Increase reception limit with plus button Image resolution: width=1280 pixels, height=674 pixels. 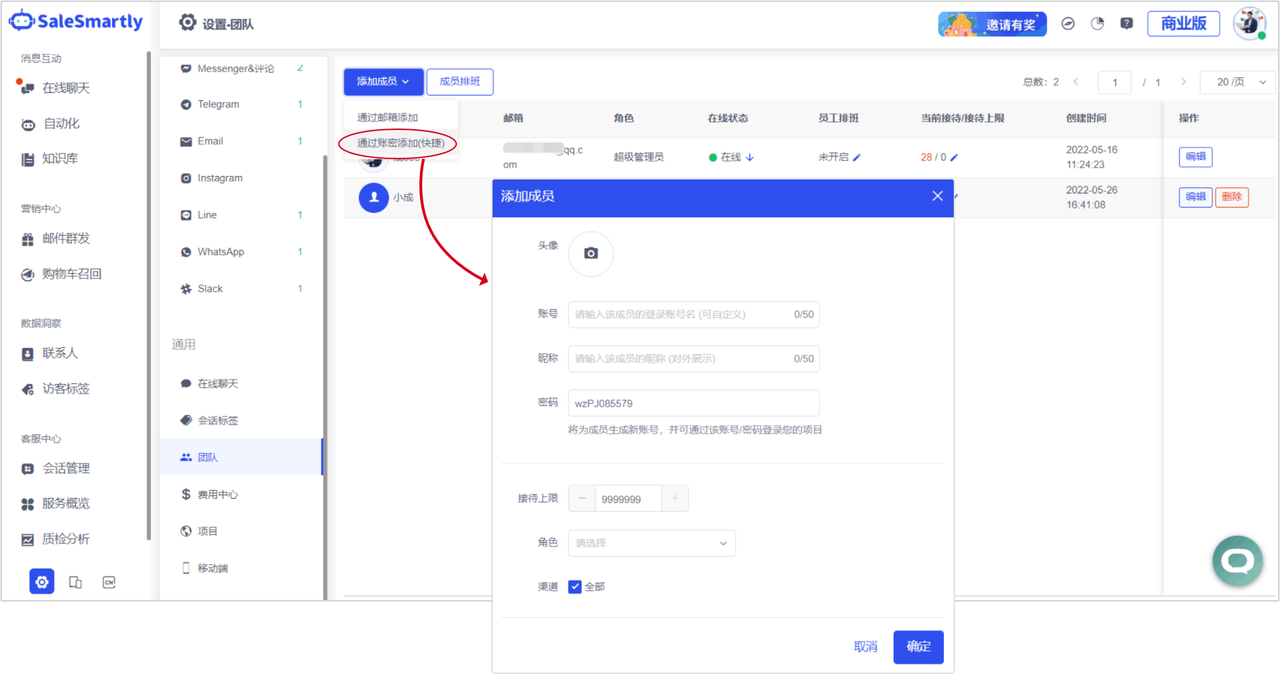point(675,498)
